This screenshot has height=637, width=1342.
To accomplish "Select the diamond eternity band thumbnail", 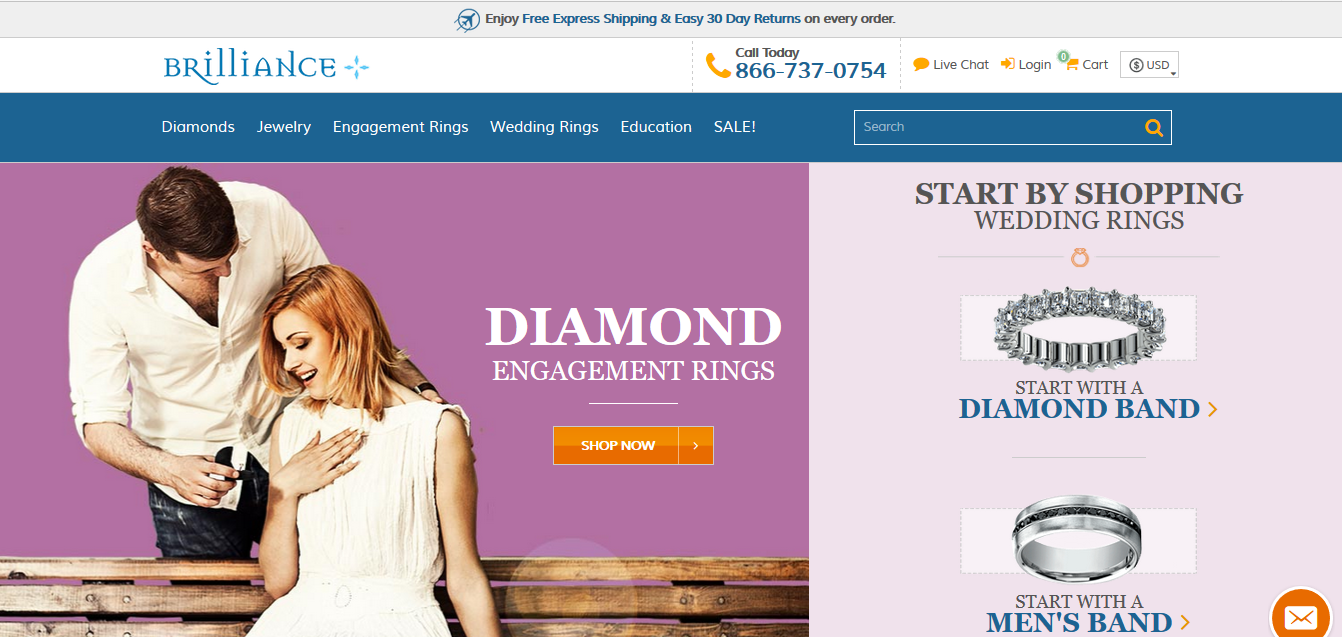I will [1078, 328].
